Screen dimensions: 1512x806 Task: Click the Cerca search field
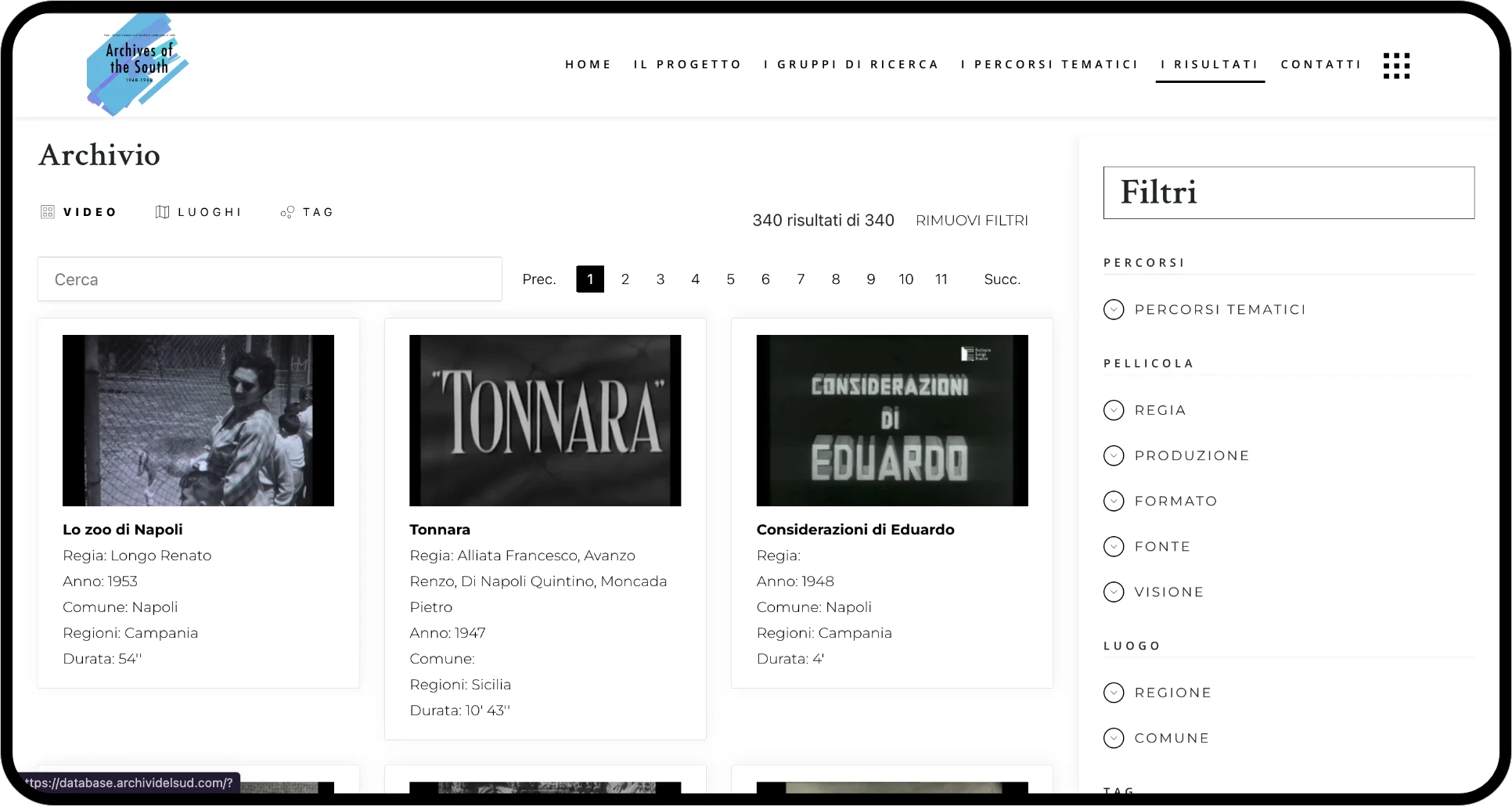(x=269, y=279)
